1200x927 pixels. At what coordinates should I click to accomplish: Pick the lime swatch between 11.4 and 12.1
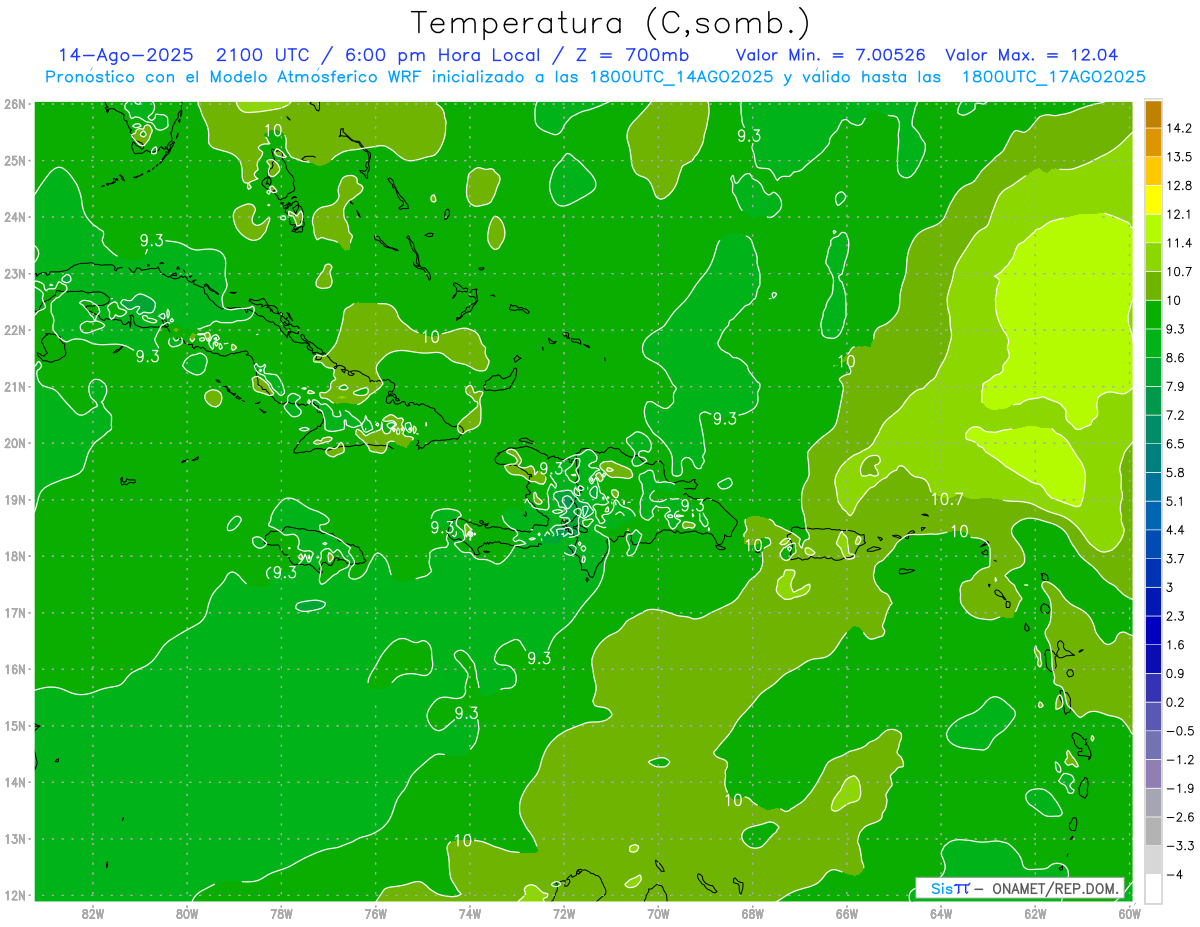click(1153, 229)
